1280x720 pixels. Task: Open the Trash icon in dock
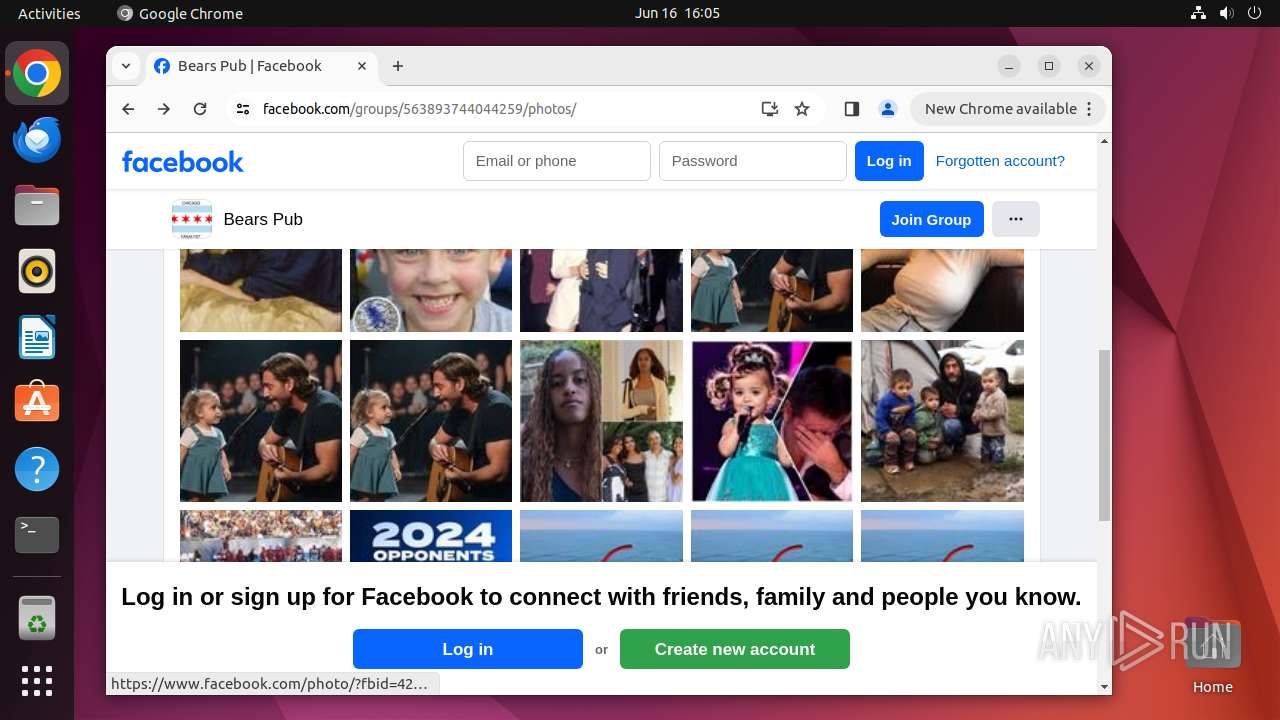coord(37,618)
